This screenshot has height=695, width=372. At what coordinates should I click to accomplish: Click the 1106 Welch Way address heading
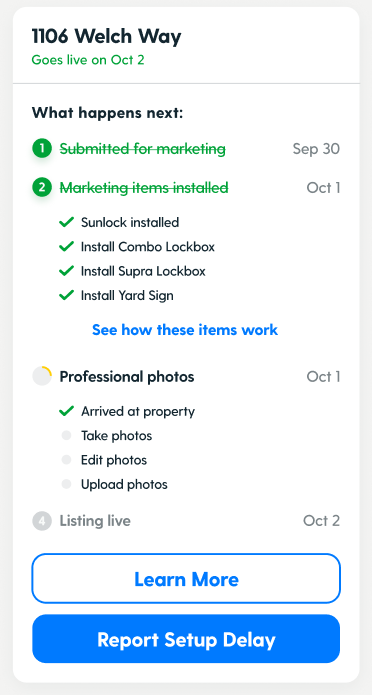(x=106, y=36)
